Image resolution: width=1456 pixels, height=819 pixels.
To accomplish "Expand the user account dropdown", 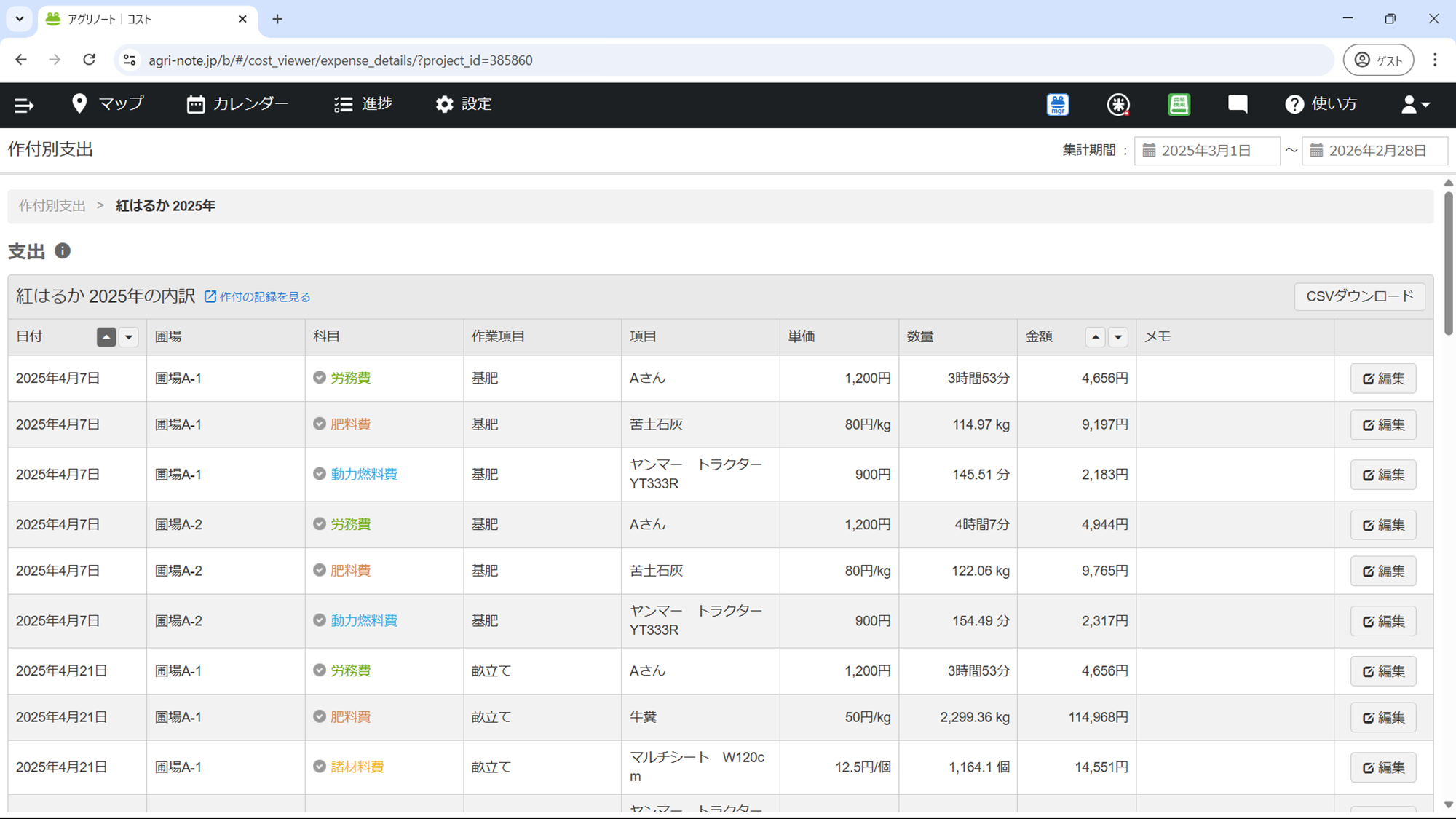I will click(x=1415, y=105).
